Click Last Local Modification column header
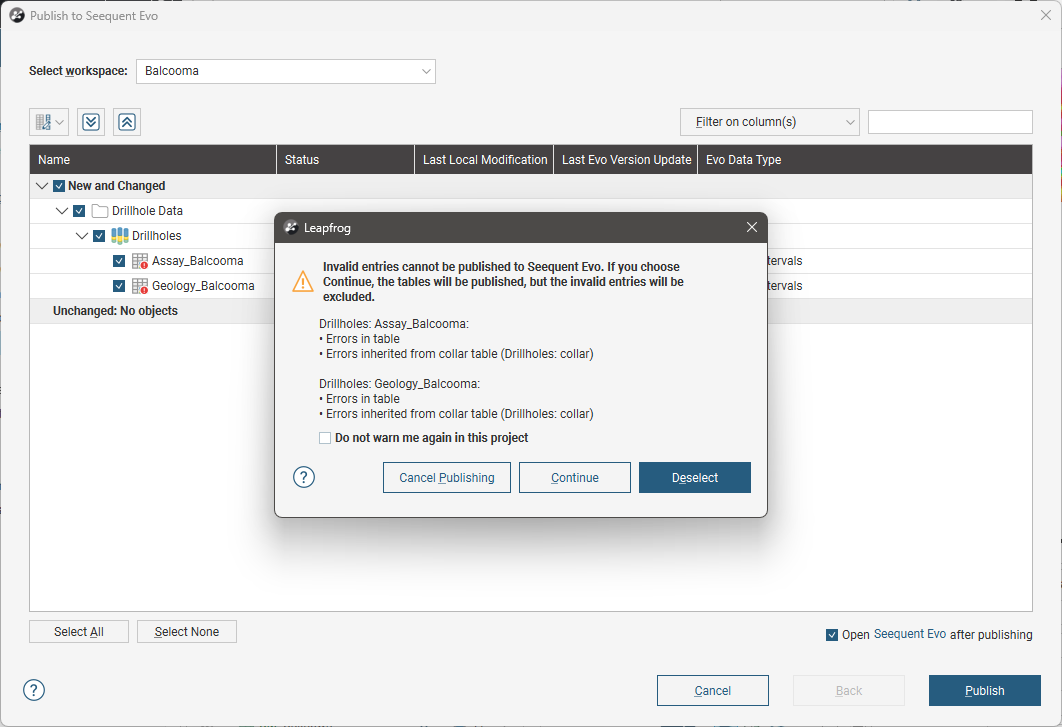The image size is (1062, 727). (x=484, y=160)
